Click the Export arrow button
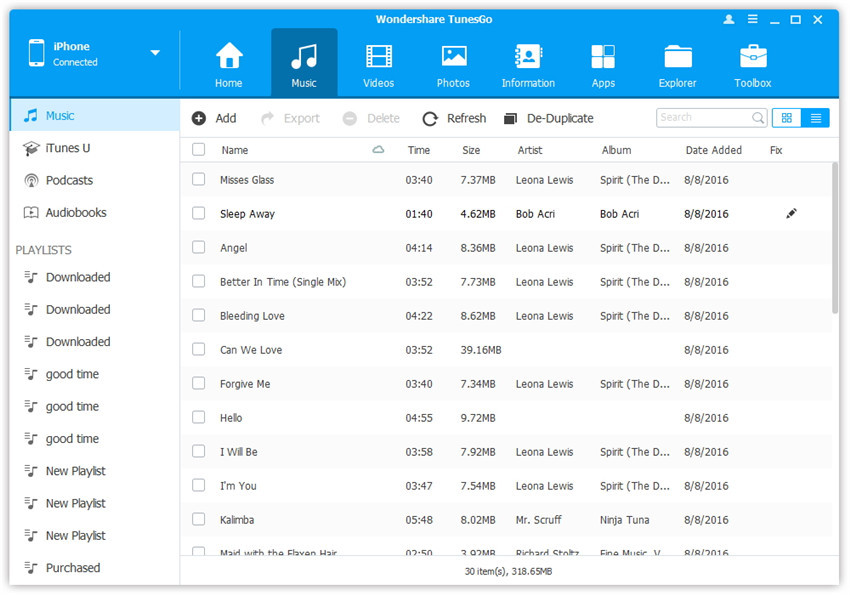 pos(291,118)
